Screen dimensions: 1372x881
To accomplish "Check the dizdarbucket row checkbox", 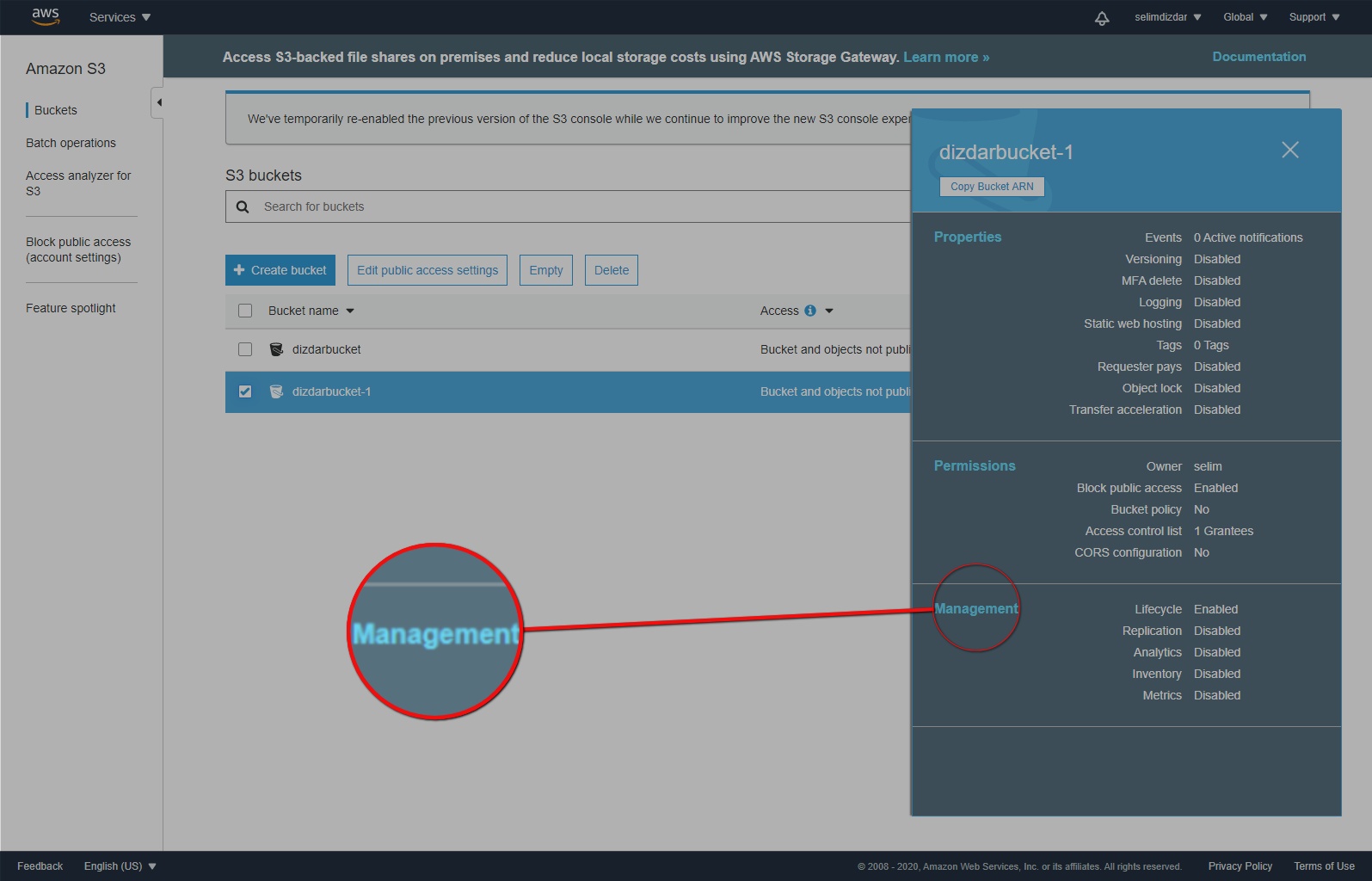I will click(x=245, y=349).
